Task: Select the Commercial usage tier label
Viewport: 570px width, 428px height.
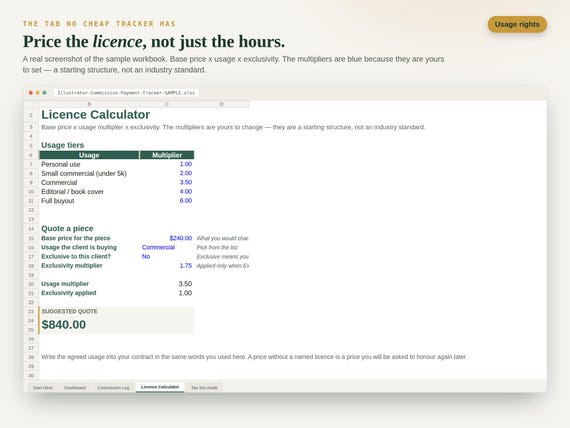Action: click(x=59, y=183)
